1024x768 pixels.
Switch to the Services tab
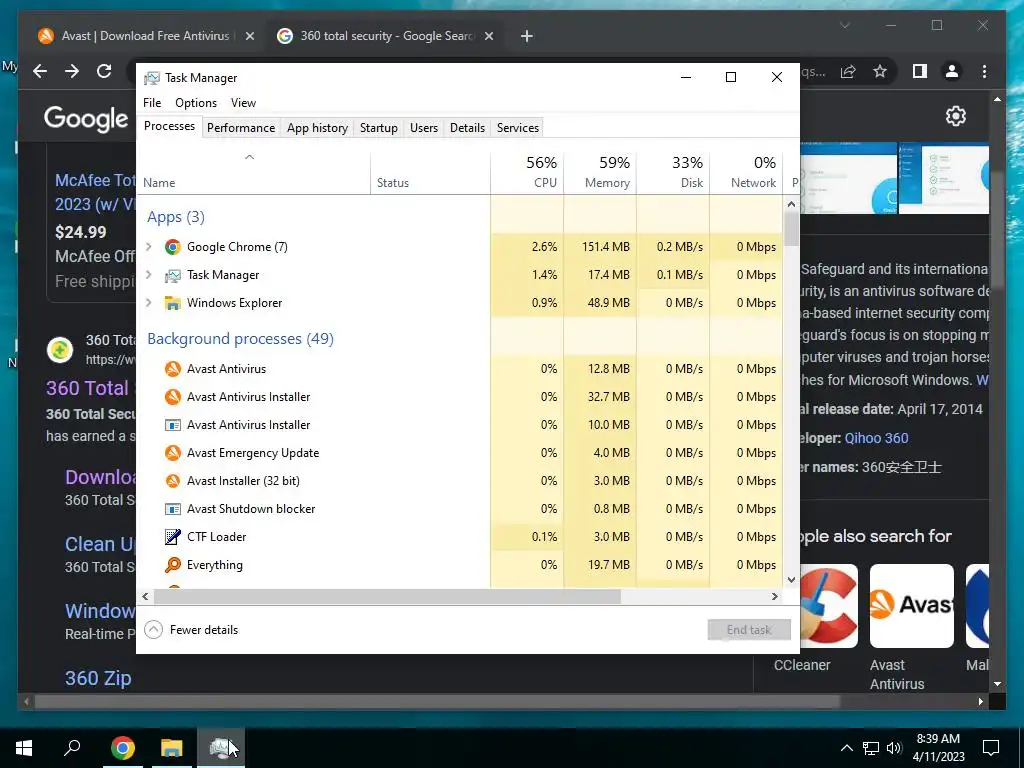coord(518,128)
